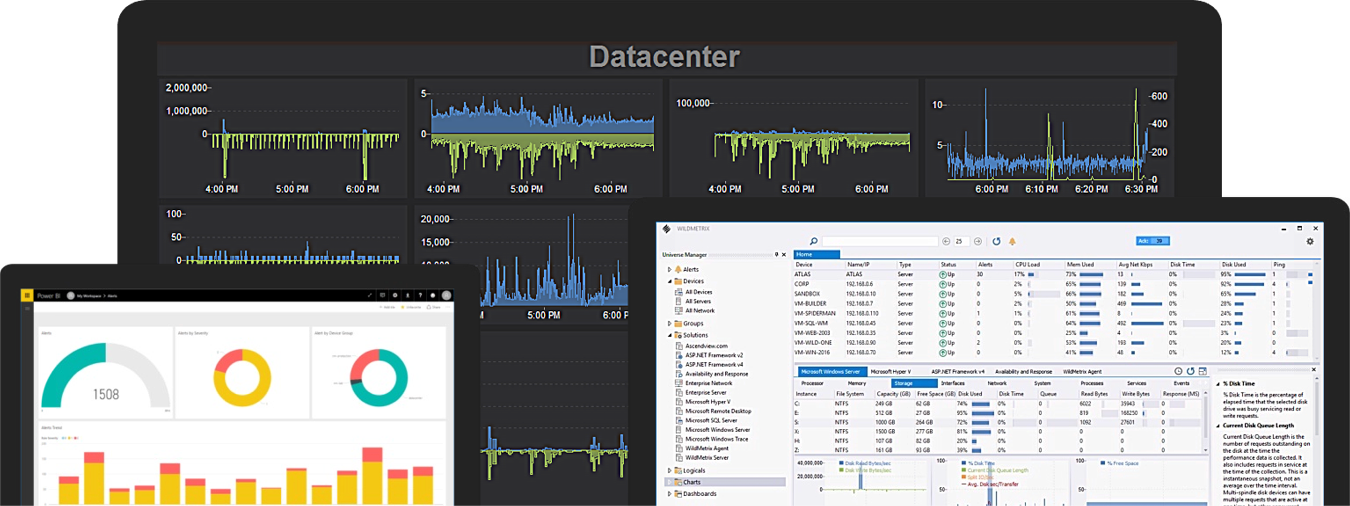Open Microsoft Hyper V solution in tree
This screenshot has height=506, width=1350.
[x=707, y=401]
